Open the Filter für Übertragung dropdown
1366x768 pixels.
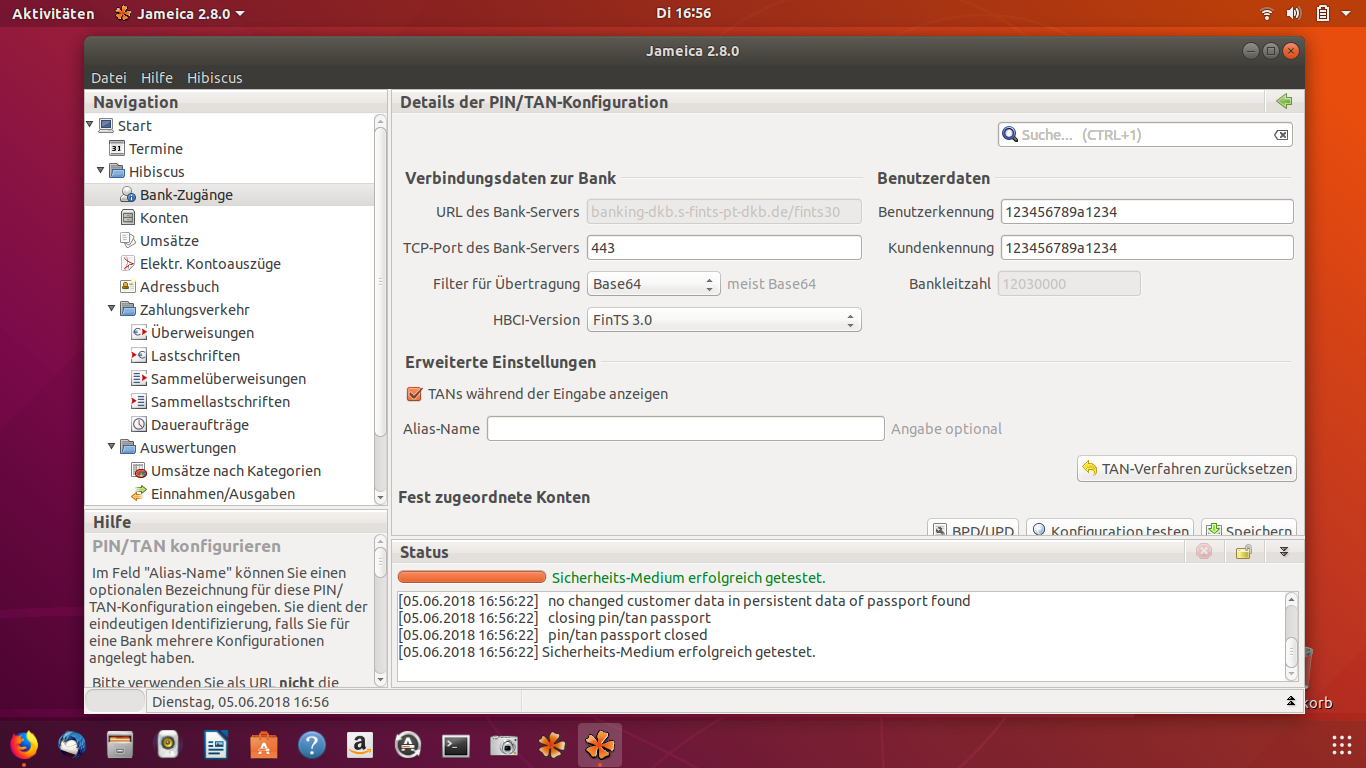click(x=654, y=284)
